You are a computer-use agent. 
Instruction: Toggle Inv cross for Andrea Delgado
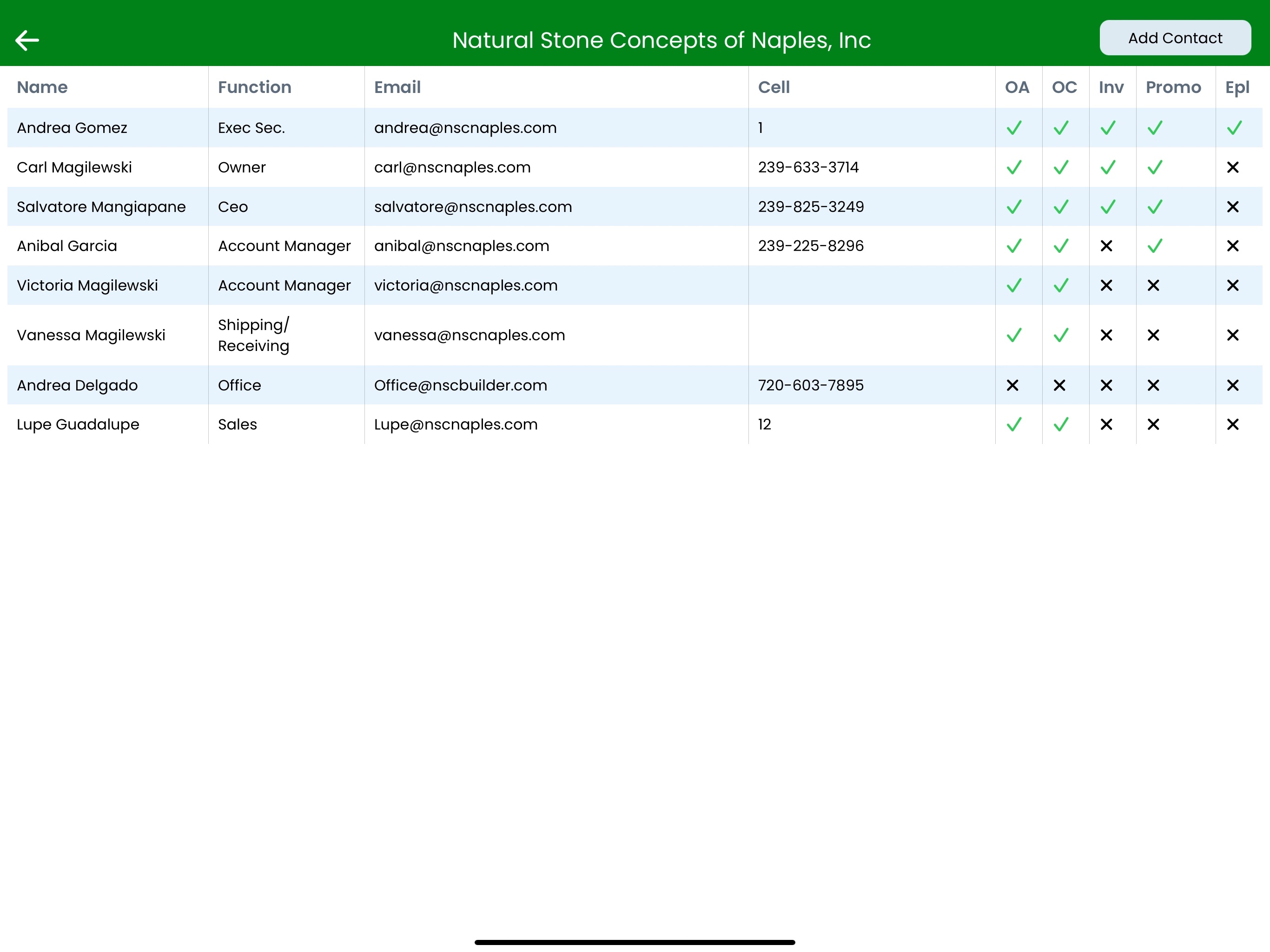[x=1106, y=385]
